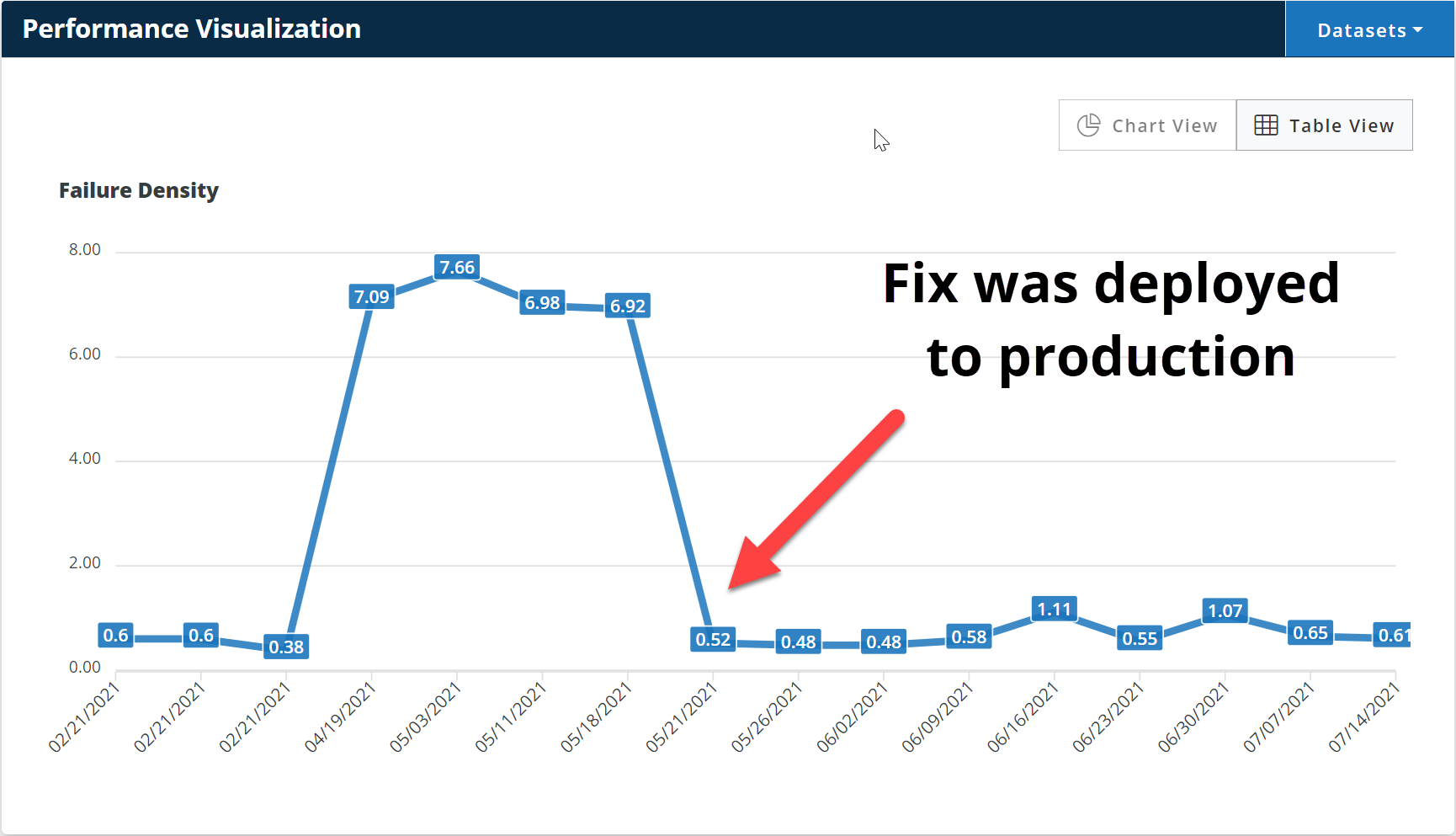Click the table grid icon in Table View
Viewport: 1456px width, 836px height.
coord(1266,125)
